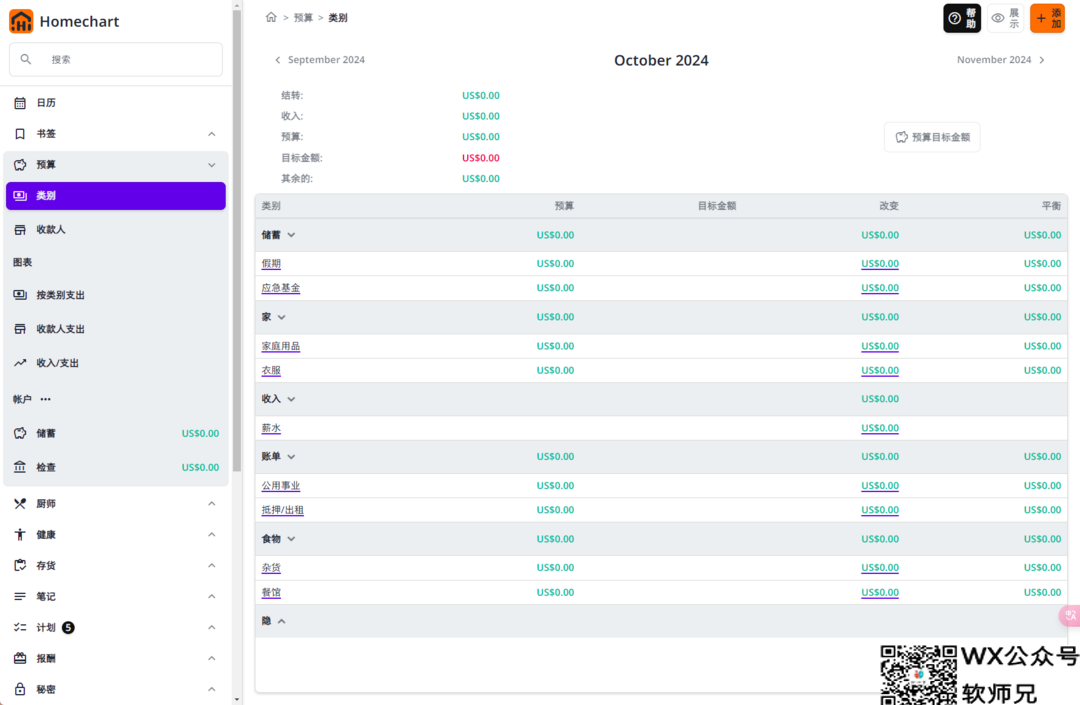Click the 计划 checklist icon

click(x=20, y=627)
